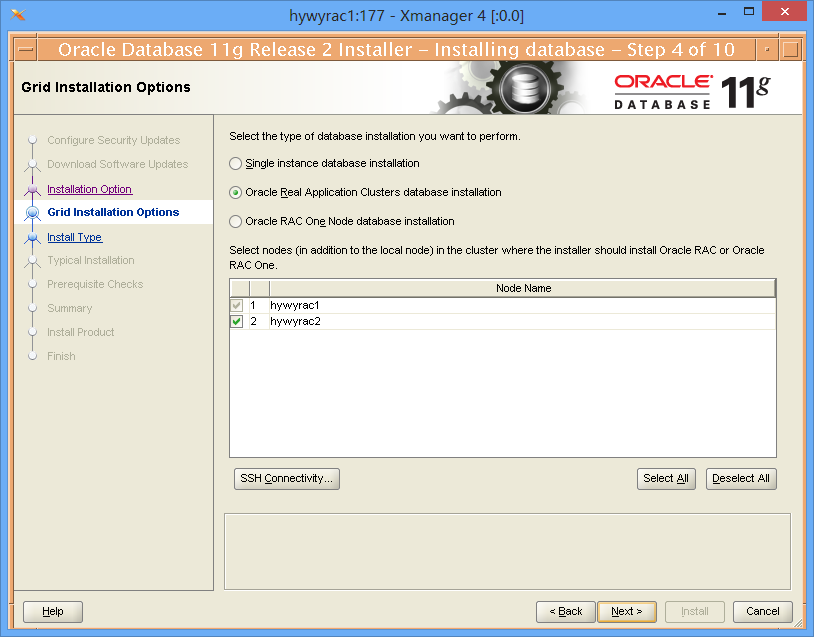Open installer window menu icon on title bar
814x637 pixels.
pos(25,50)
